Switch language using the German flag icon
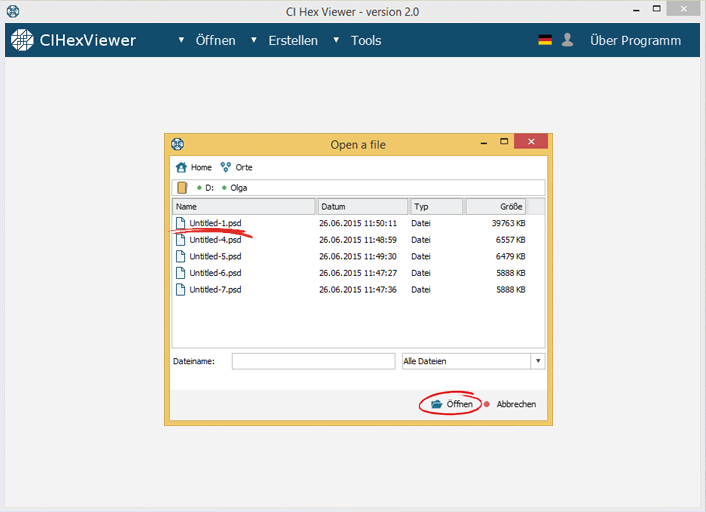706x512 pixels. (545, 41)
